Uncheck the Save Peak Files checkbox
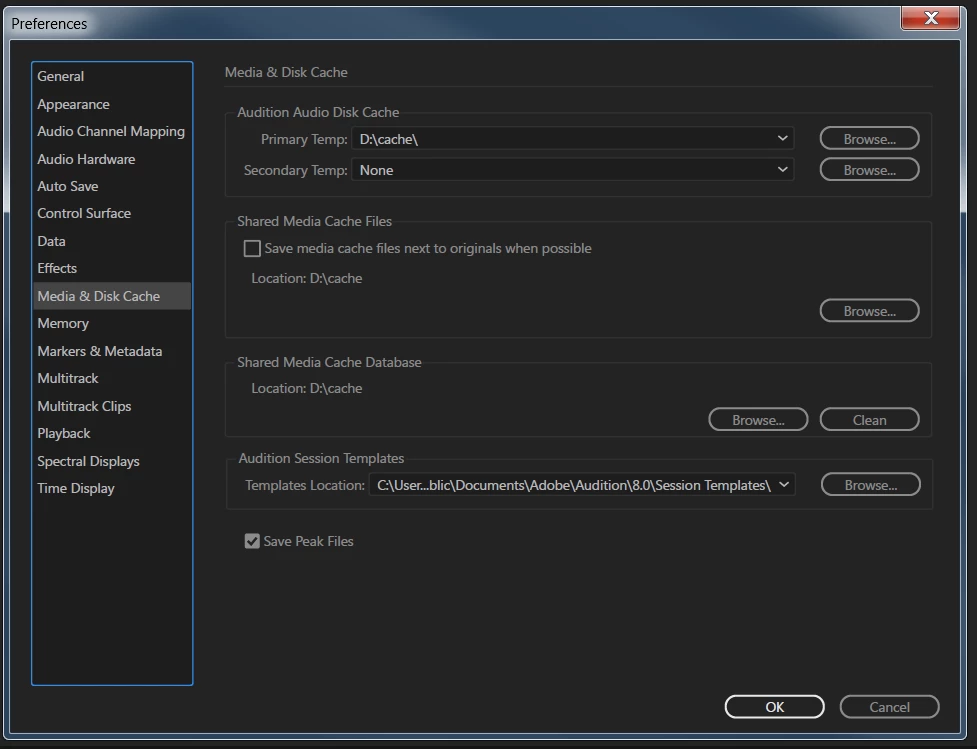Image resolution: width=977 pixels, height=749 pixels. [252, 541]
